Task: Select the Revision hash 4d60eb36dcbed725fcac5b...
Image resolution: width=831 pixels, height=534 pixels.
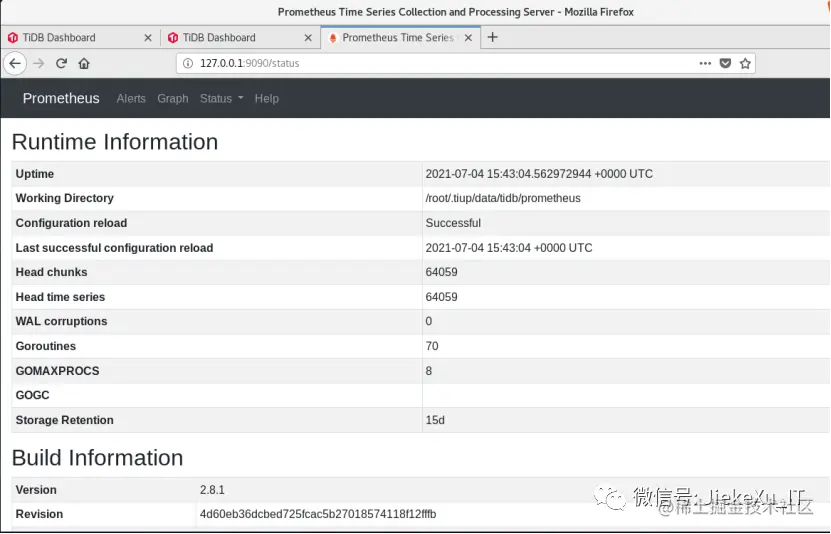Action: 318,514
